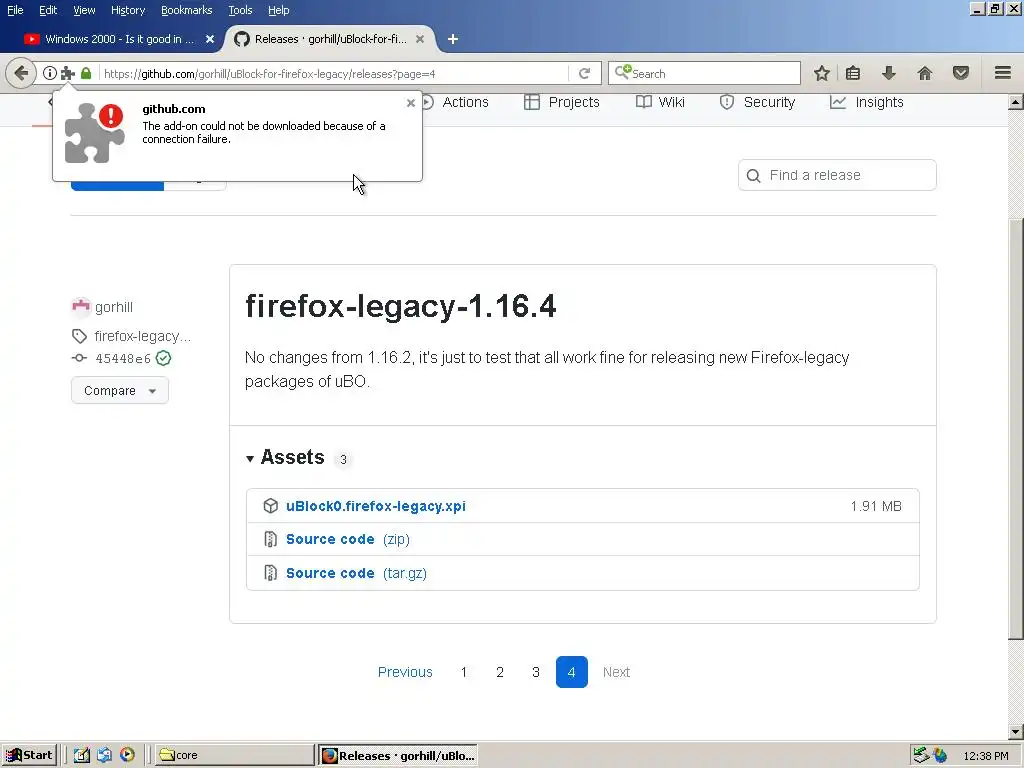Open the hamburger menu button
Viewport: 1024px width, 768px height.
(x=1002, y=73)
